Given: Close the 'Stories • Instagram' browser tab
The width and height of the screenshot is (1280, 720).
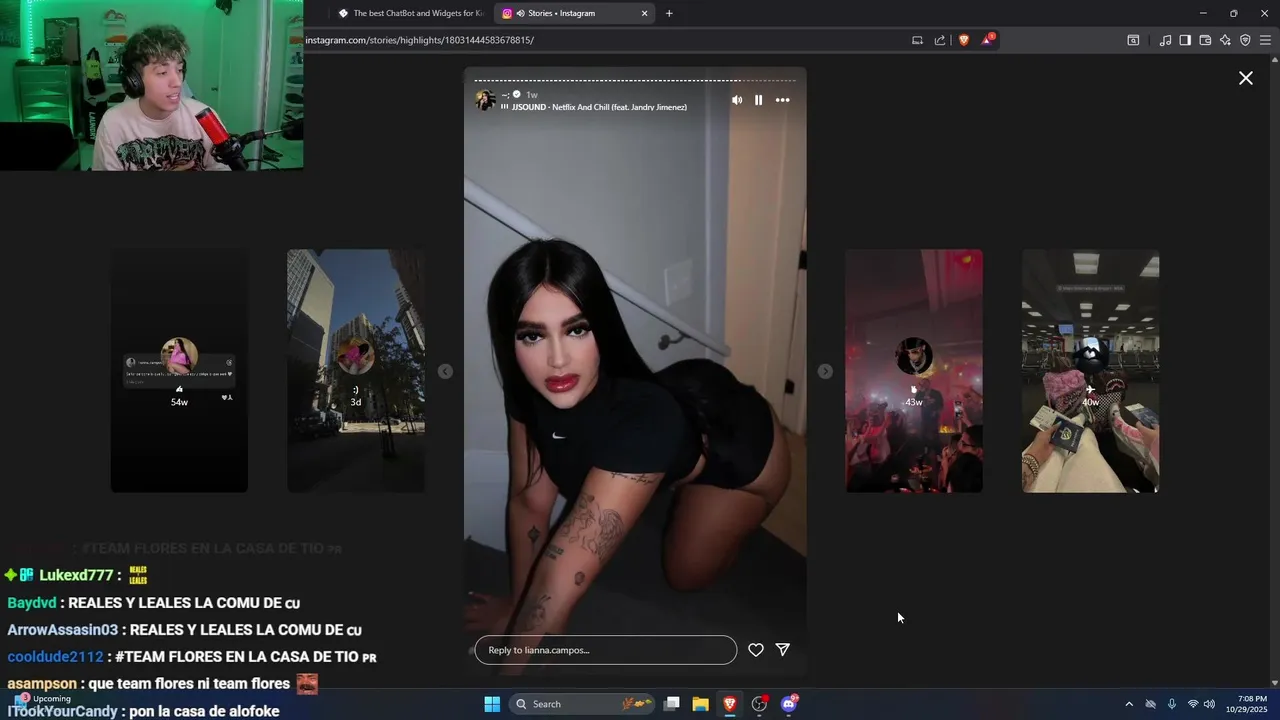Looking at the screenshot, I should [644, 13].
